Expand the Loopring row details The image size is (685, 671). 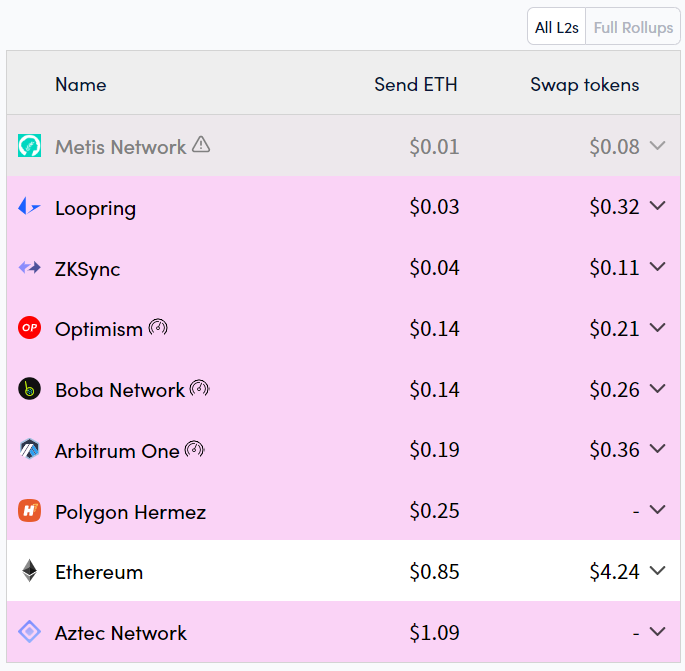[657, 206]
